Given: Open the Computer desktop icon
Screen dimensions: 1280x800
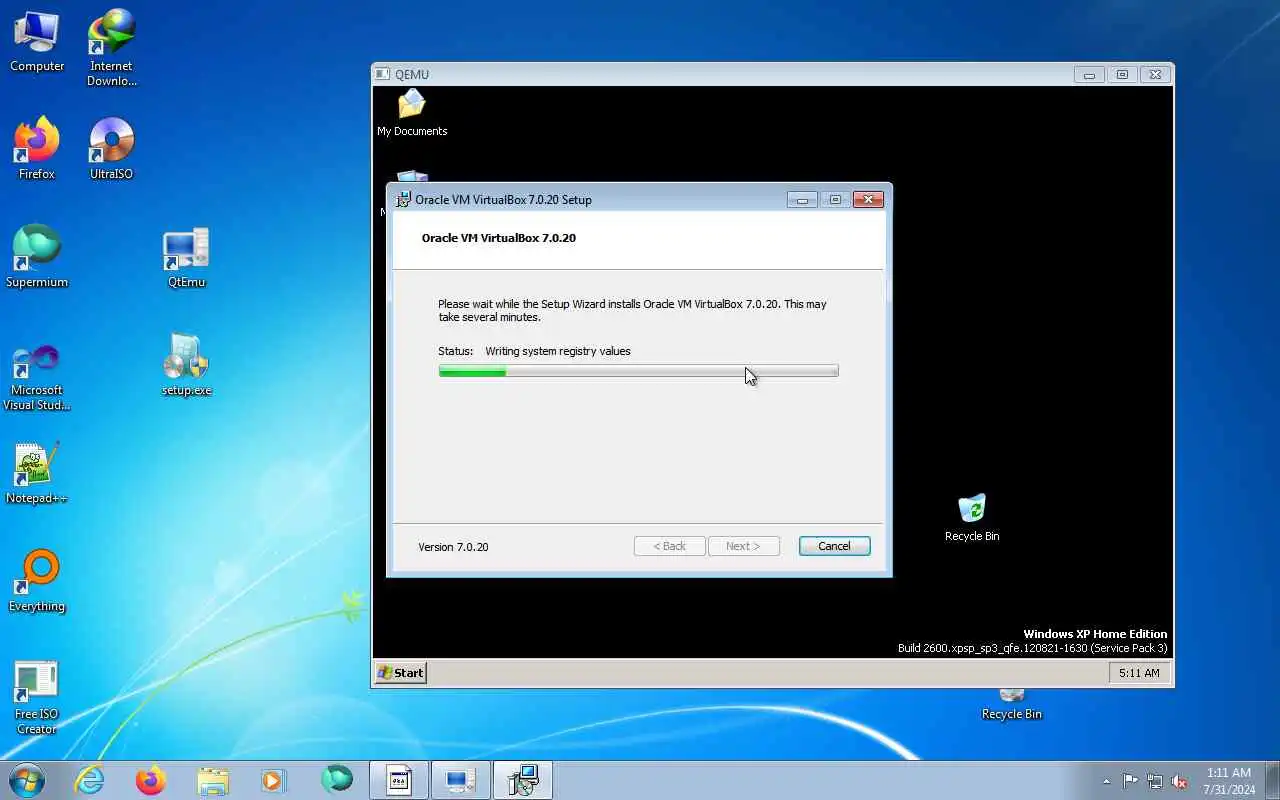Looking at the screenshot, I should [37, 42].
